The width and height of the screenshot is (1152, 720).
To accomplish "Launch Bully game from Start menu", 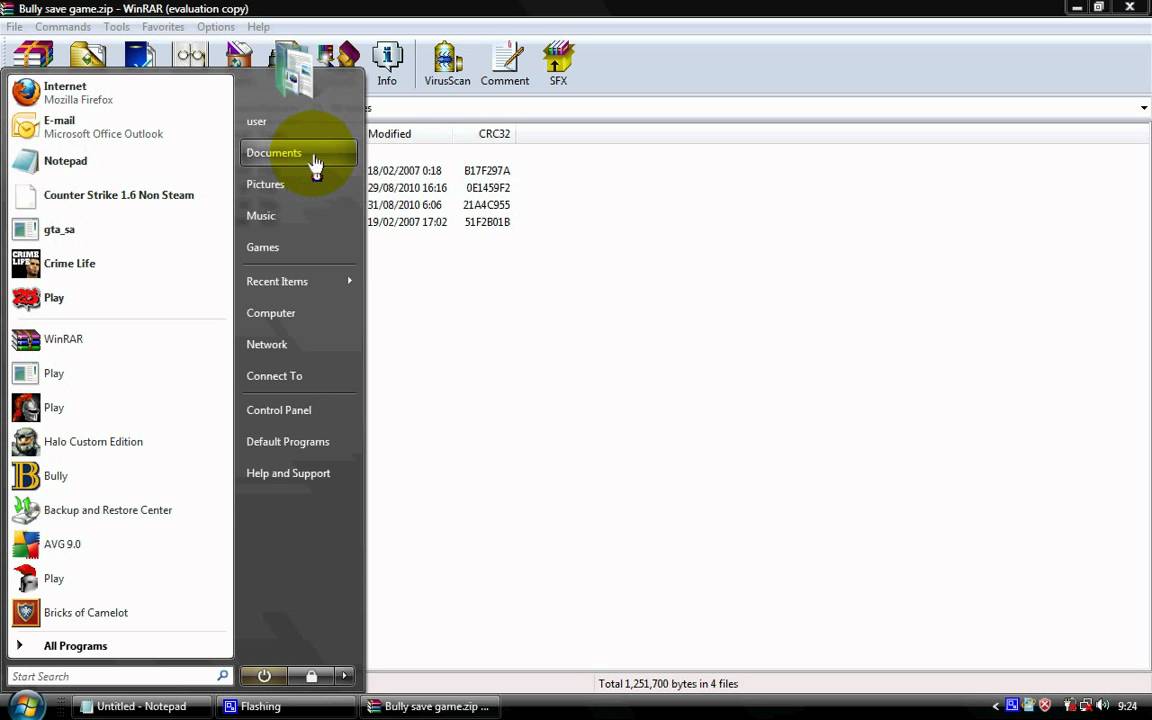I will pos(120,475).
